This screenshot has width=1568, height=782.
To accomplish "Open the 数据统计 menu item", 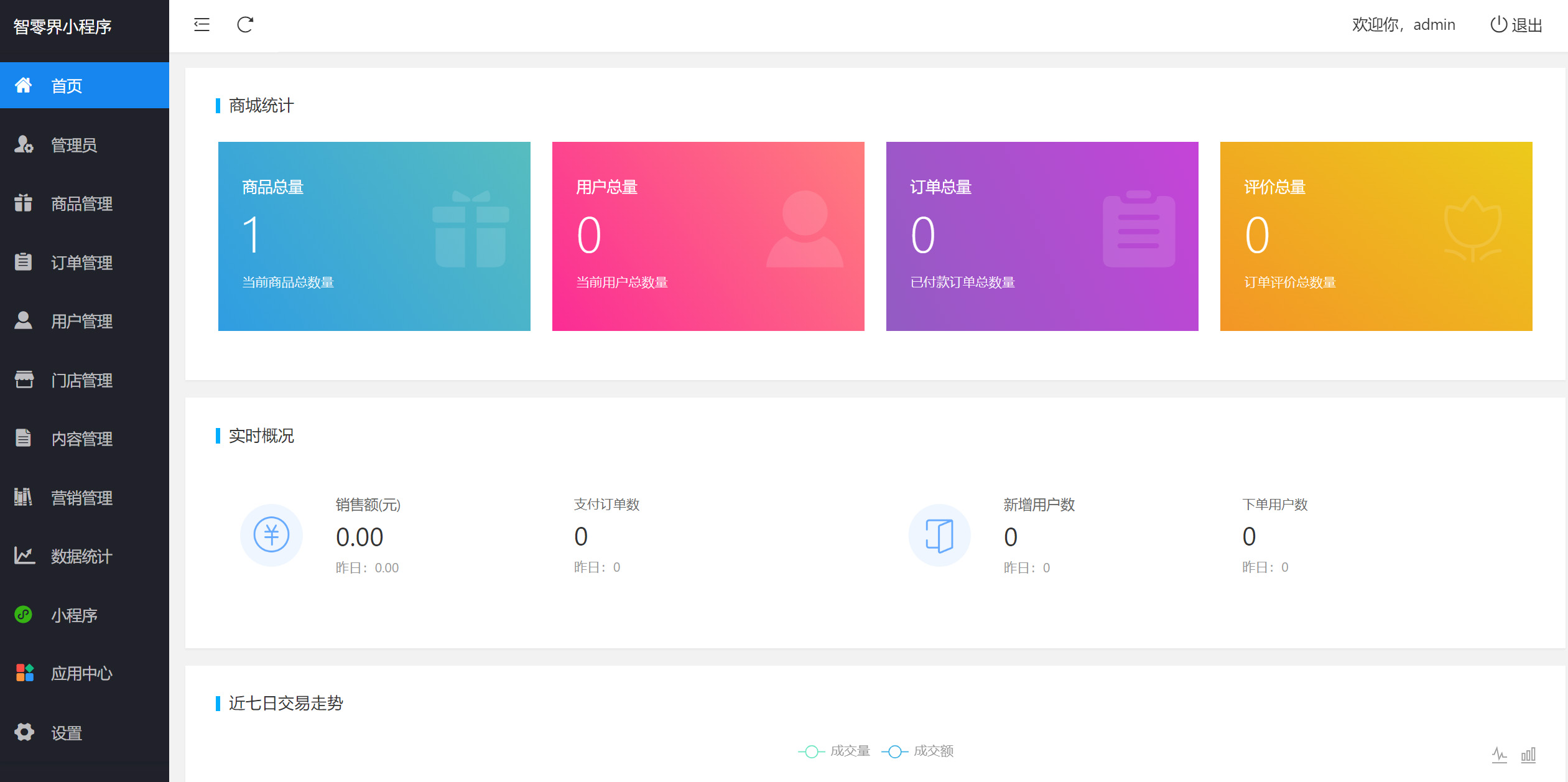I will click(x=81, y=556).
